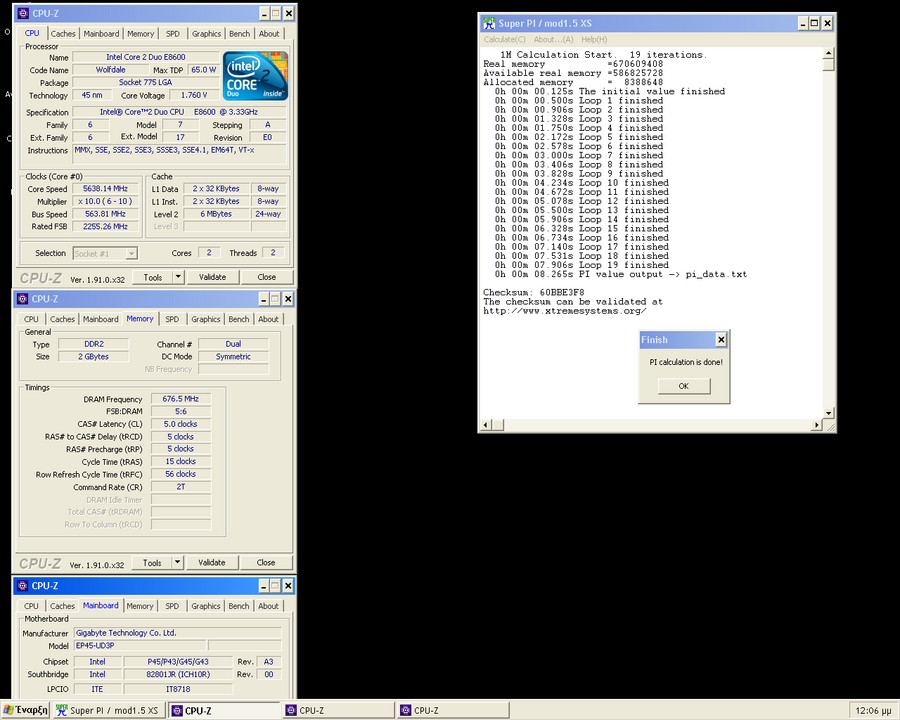Screen dimensions: 900x720
Task: Switch to Caches tab in the CPU-Z memory window
Action: click(62, 319)
